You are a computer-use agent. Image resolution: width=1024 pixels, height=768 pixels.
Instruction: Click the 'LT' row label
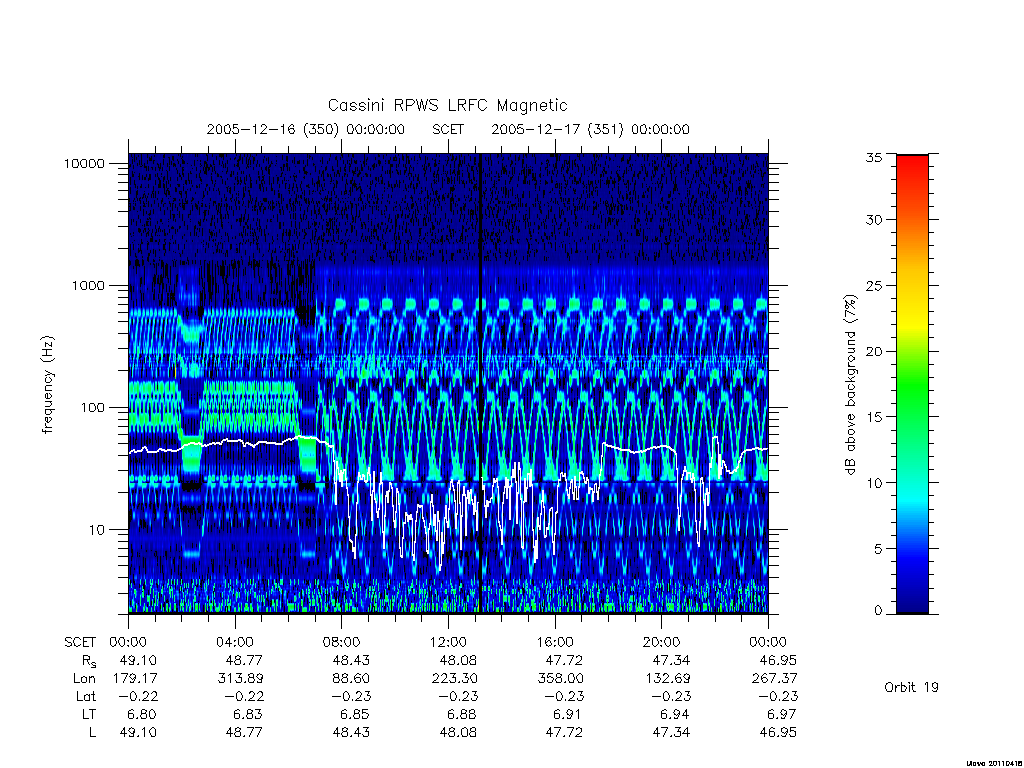[89, 714]
